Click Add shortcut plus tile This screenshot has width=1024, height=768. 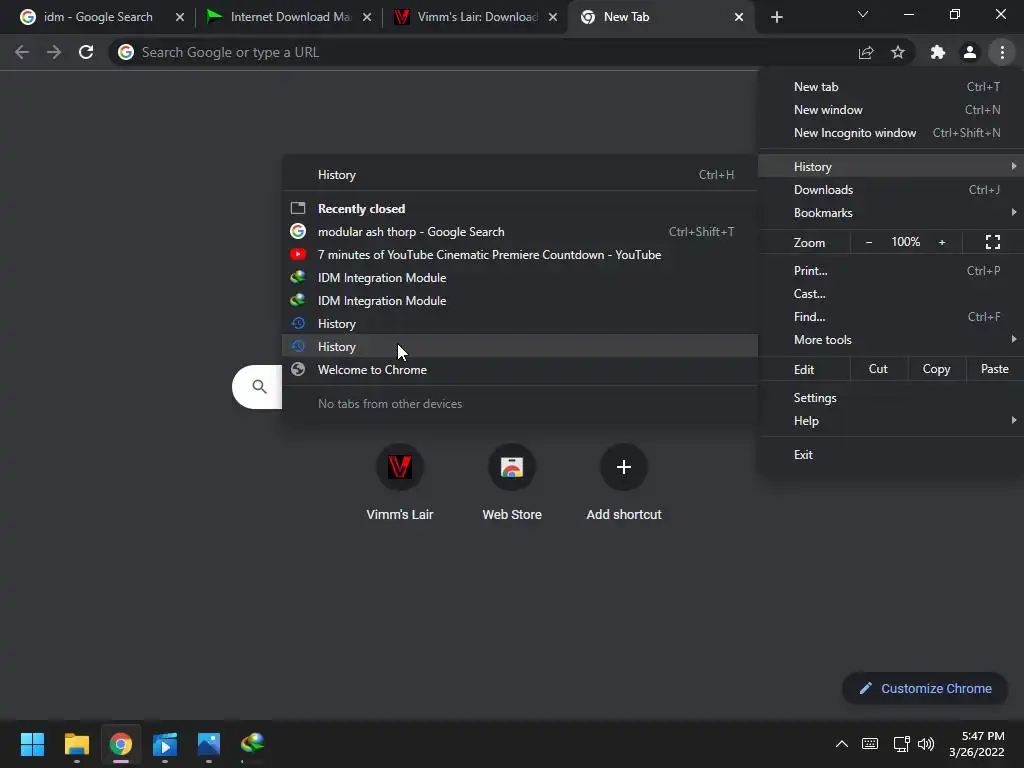coord(624,481)
